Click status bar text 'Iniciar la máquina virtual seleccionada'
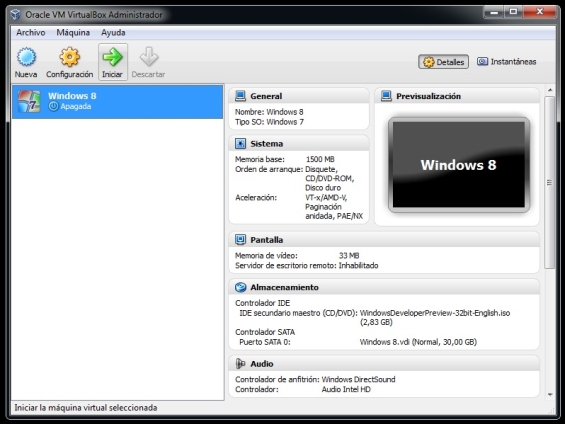Screen dimensions: 565x424 tap(86, 408)
